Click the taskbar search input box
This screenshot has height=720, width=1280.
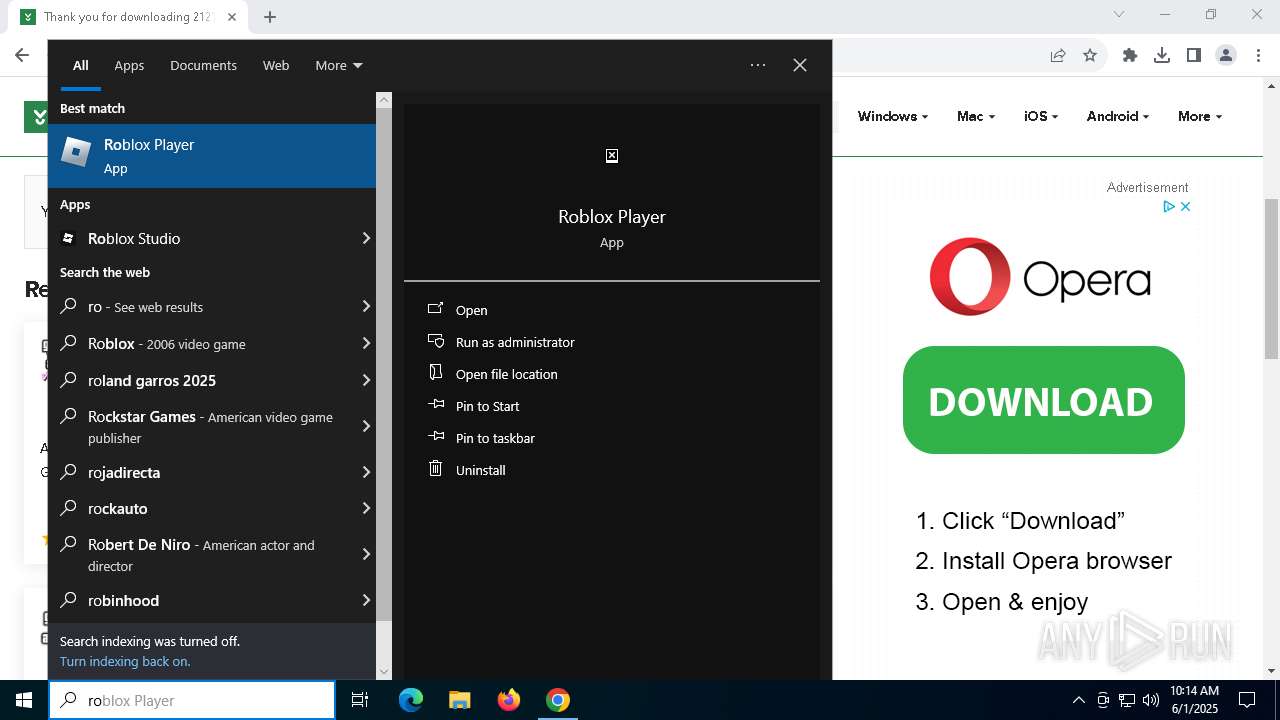coord(192,700)
